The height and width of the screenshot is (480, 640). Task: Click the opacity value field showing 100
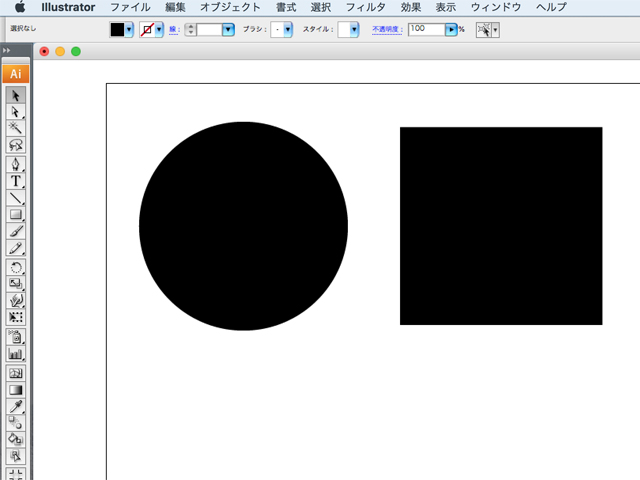click(426, 29)
